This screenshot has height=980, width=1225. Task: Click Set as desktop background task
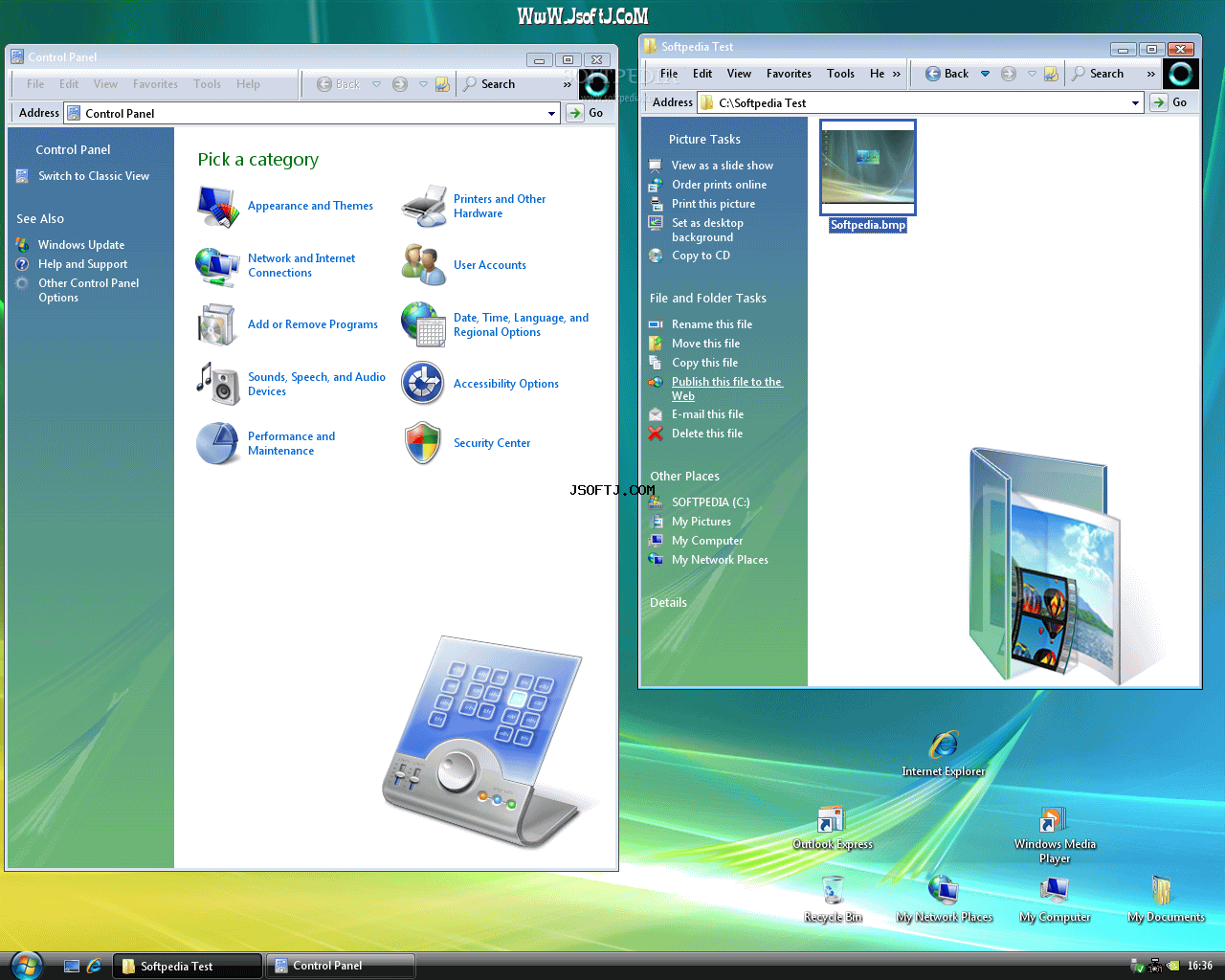click(x=707, y=230)
